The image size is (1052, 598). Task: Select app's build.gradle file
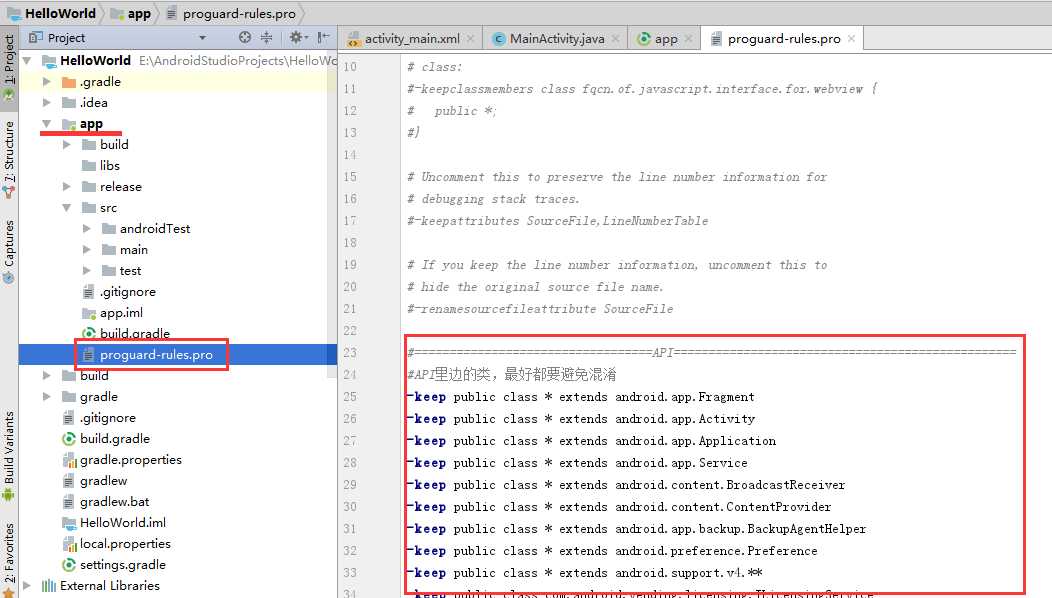coord(134,334)
